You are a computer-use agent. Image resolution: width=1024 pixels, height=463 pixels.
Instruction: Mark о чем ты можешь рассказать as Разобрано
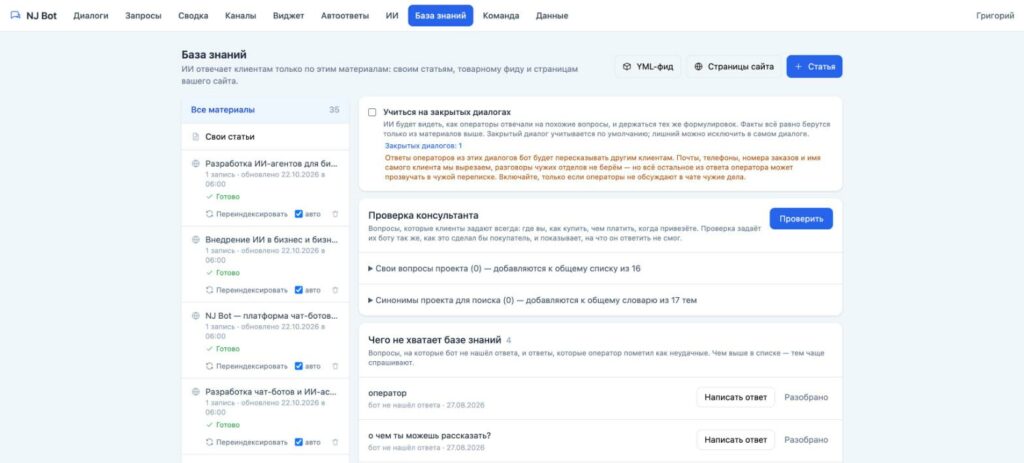[x=806, y=439]
